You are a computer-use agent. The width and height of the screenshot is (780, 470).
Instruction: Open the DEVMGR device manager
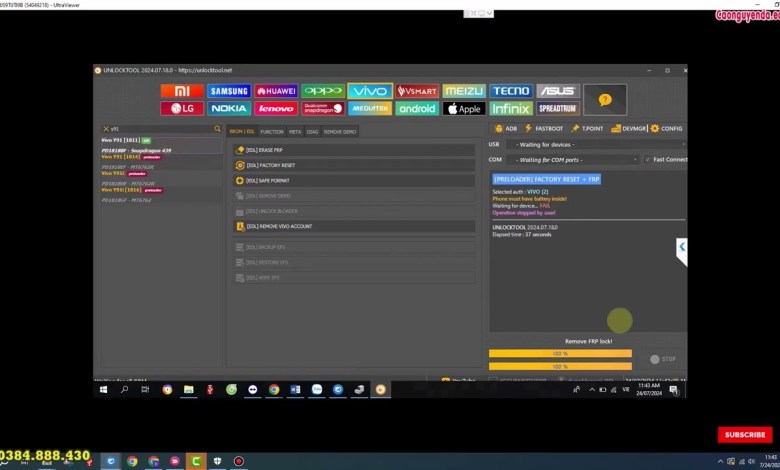(628, 128)
